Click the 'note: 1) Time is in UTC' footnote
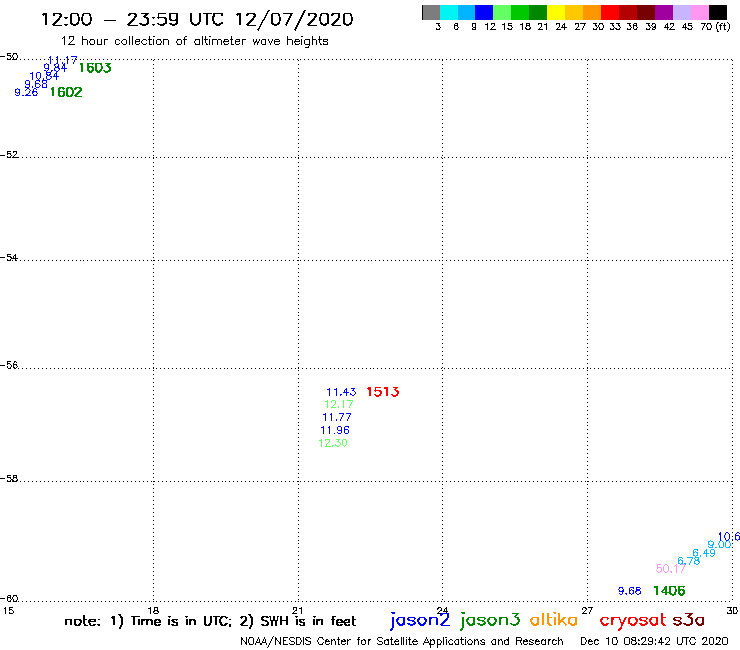 pyautogui.click(x=148, y=621)
